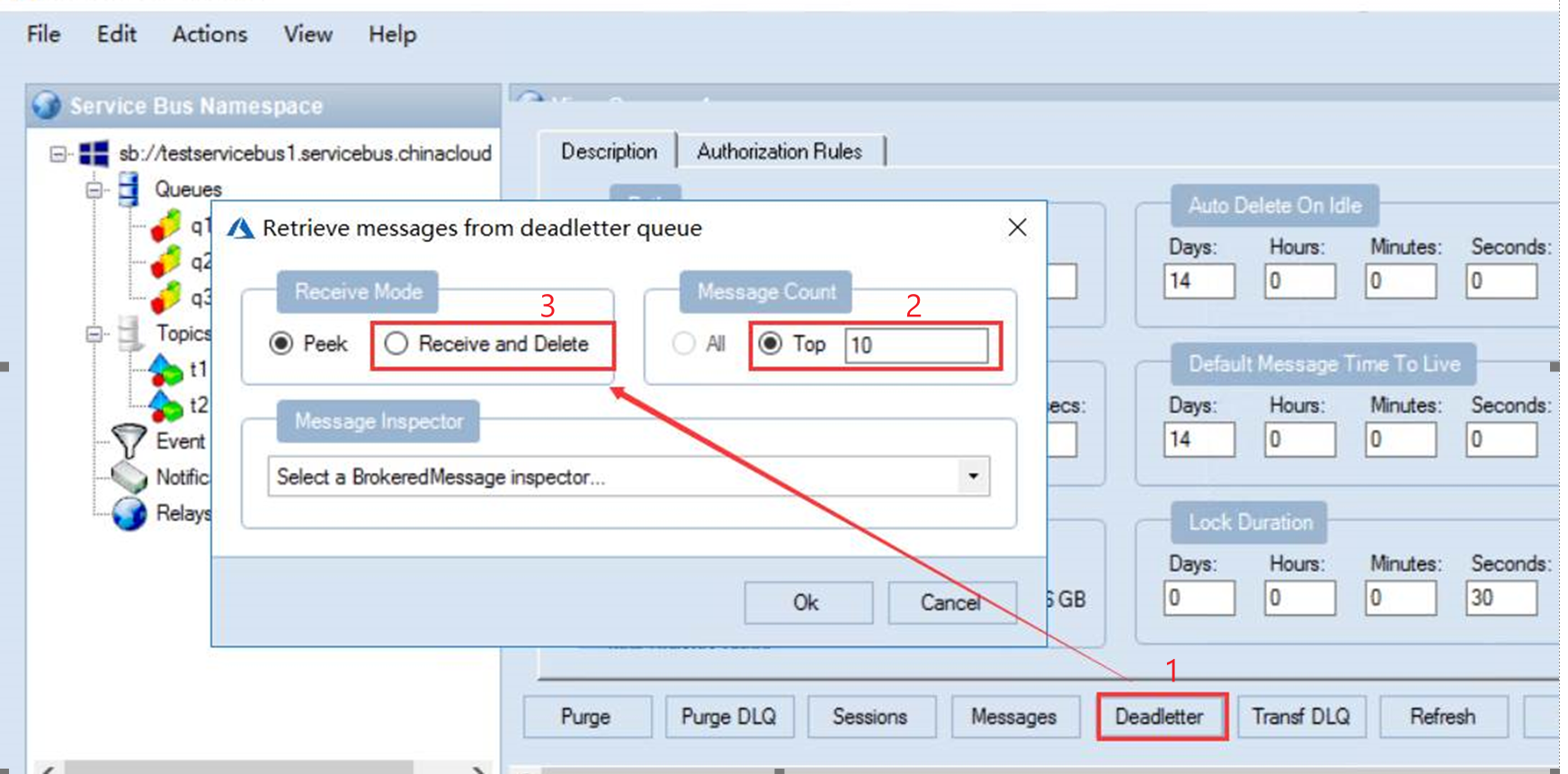Viewport: 1568px width, 774px height.
Task: Click the Purge DLQ button
Action: point(728,716)
